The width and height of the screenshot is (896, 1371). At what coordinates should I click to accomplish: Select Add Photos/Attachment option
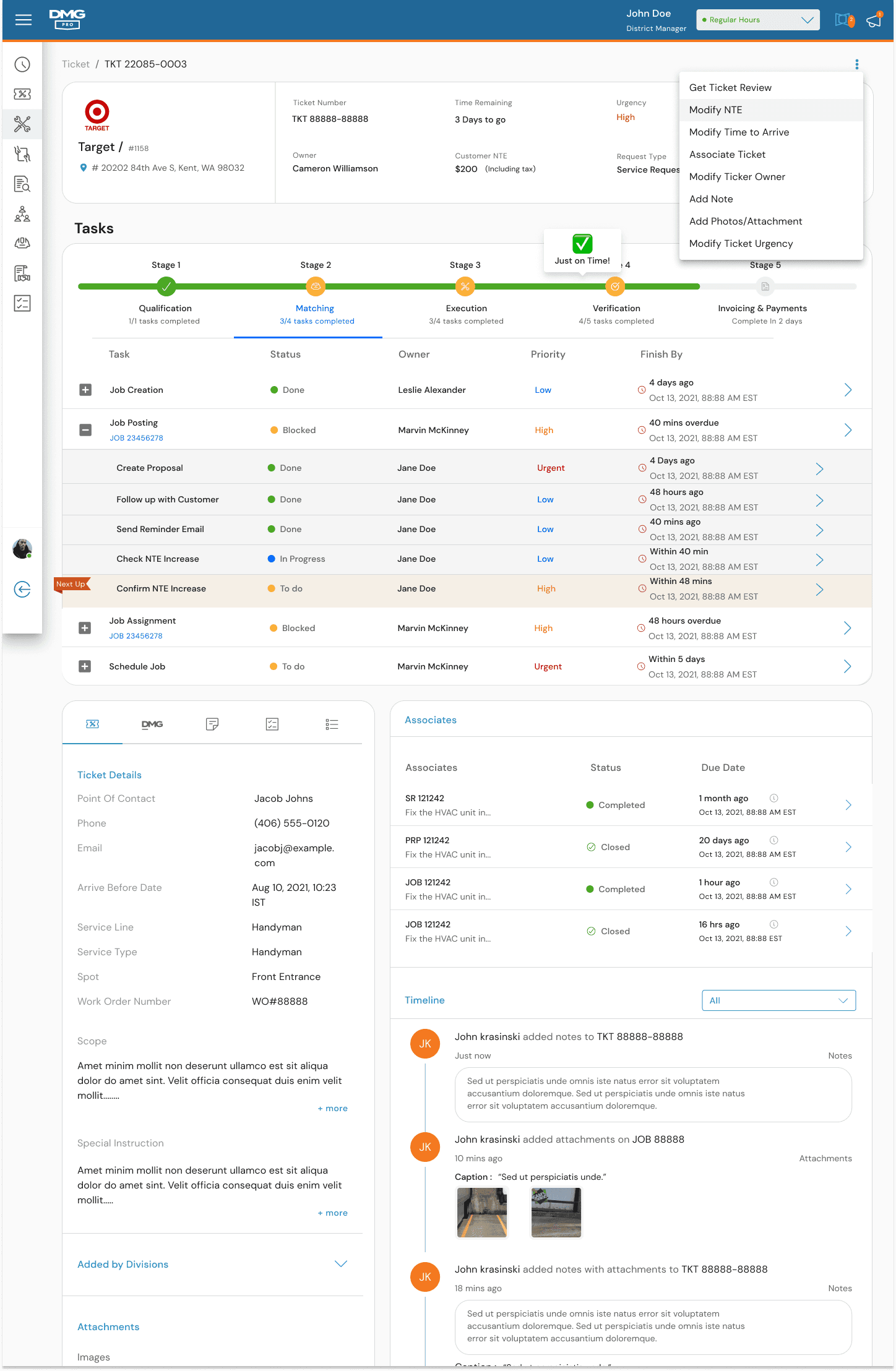tap(771, 221)
